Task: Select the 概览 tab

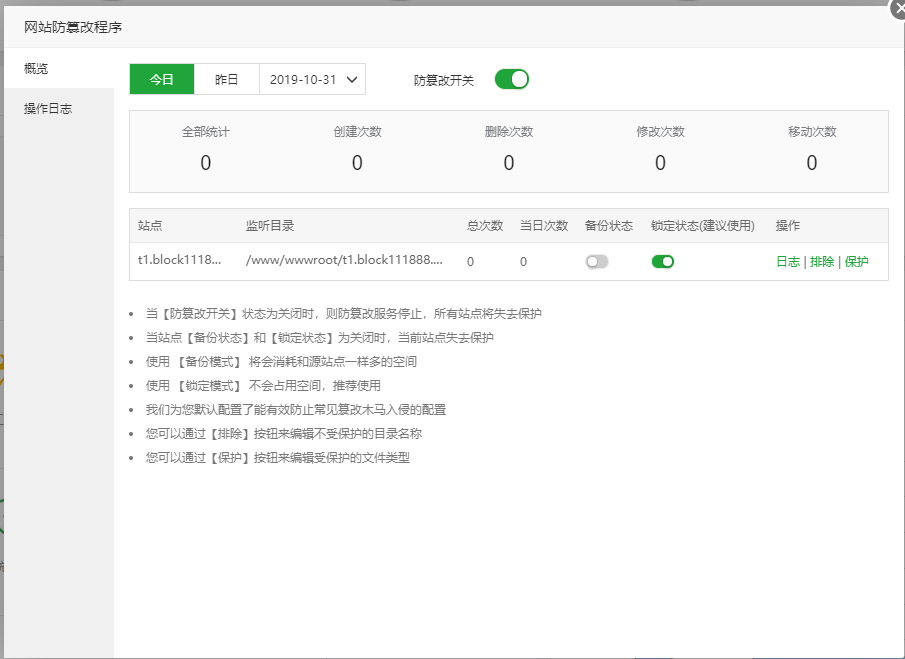Action: [x=34, y=67]
